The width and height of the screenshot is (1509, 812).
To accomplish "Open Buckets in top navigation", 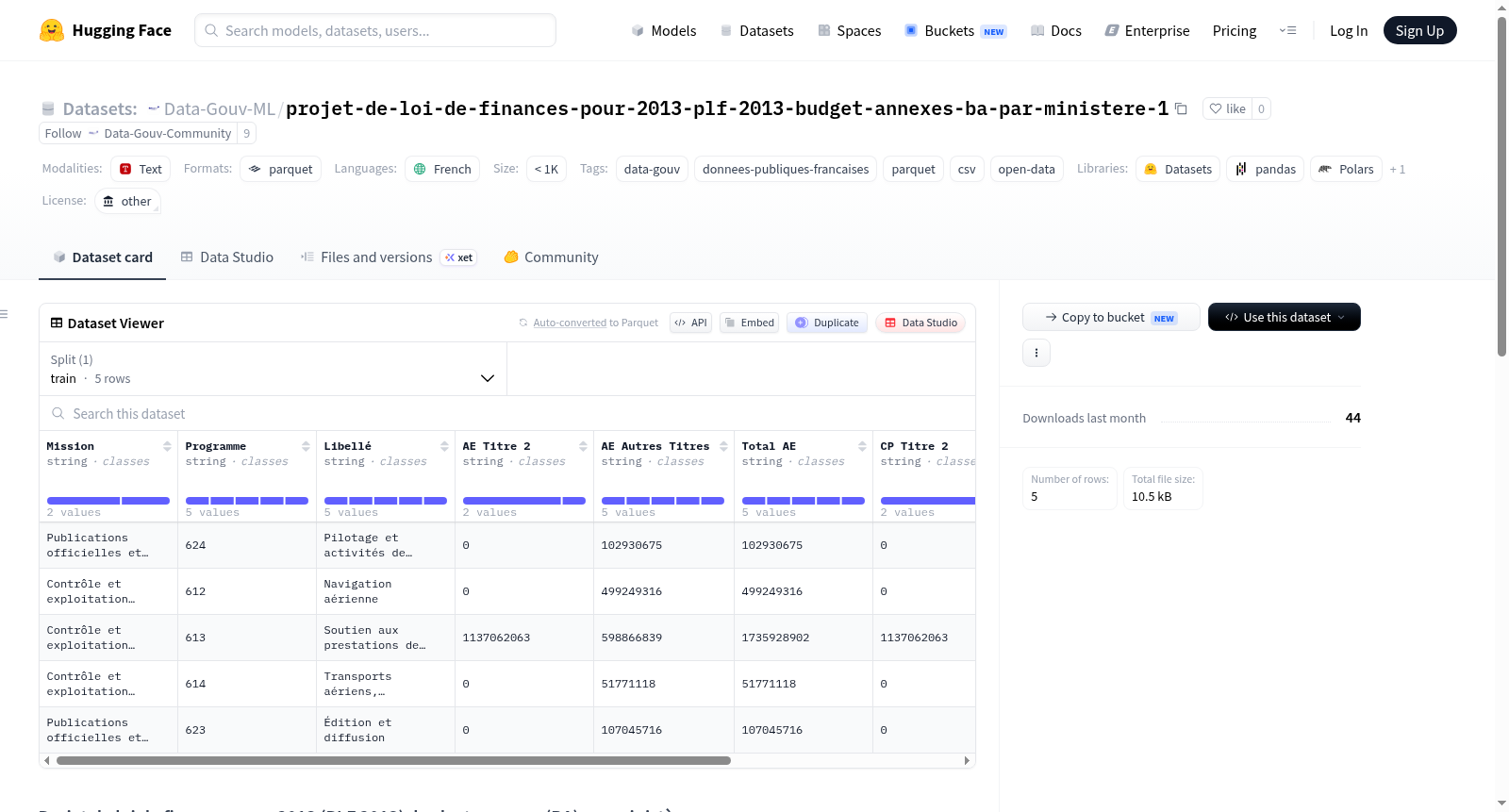I will 955,30.
